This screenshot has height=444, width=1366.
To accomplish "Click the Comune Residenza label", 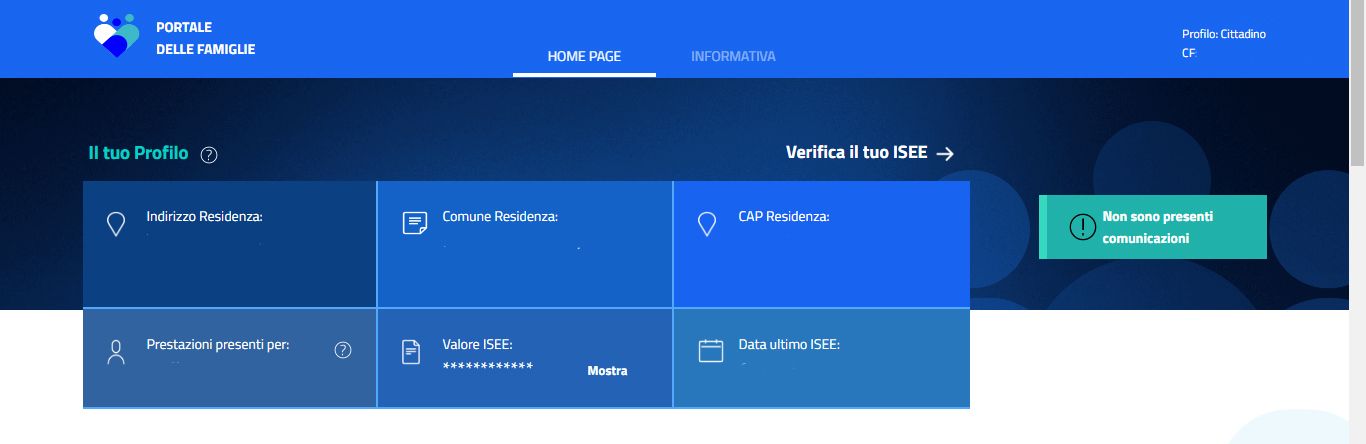I will point(500,216).
